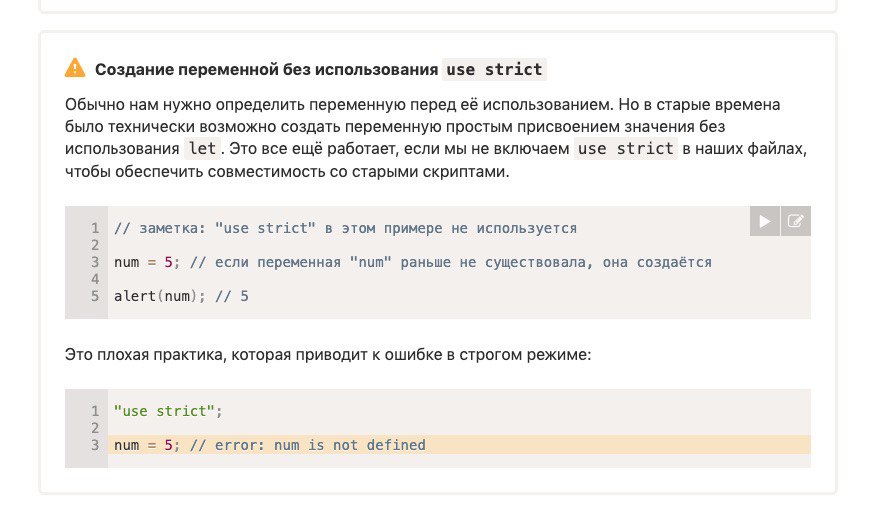Click the "use strict" code label in heading
The image size is (894, 516).
[x=494, y=70]
